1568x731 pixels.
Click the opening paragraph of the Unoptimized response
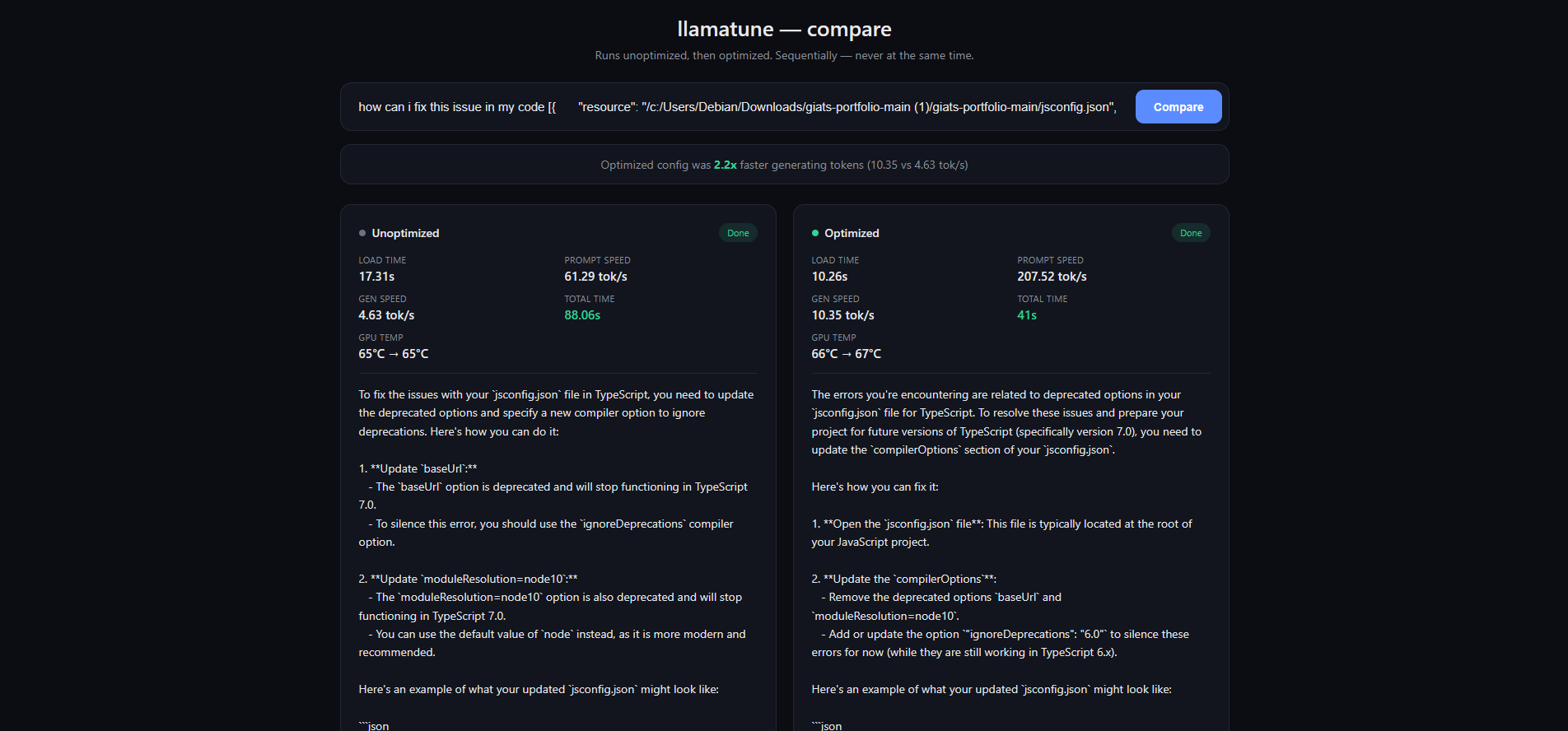click(556, 413)
